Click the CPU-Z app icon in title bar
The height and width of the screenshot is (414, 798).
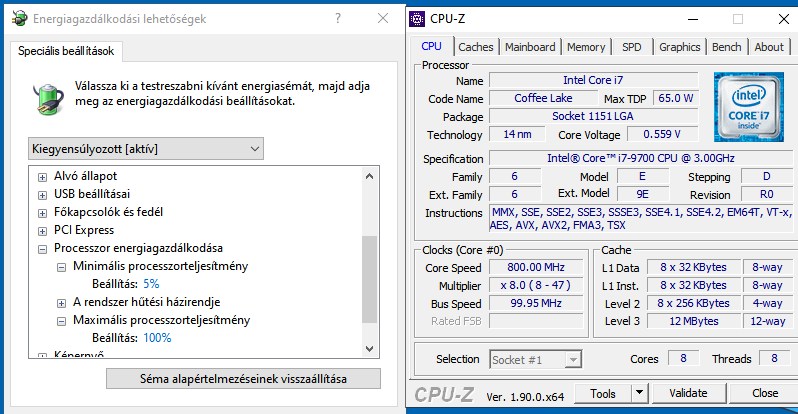[417, 19]
